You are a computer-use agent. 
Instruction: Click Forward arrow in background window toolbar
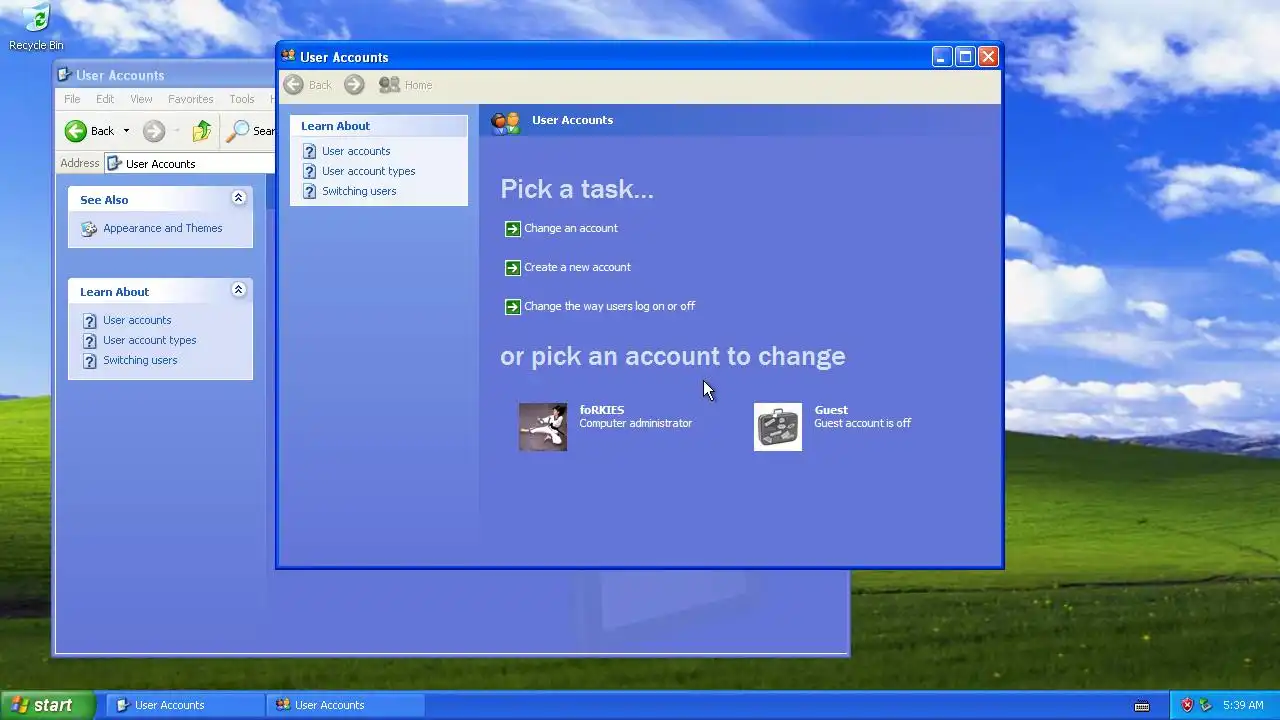point(153,131)
